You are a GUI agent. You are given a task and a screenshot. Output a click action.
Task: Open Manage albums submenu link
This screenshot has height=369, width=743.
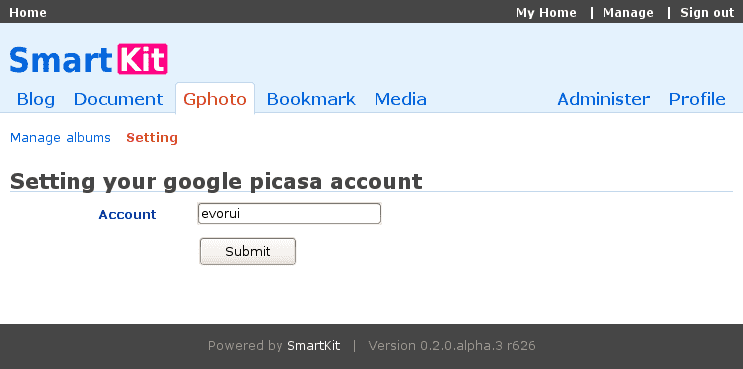click(60, 138)
